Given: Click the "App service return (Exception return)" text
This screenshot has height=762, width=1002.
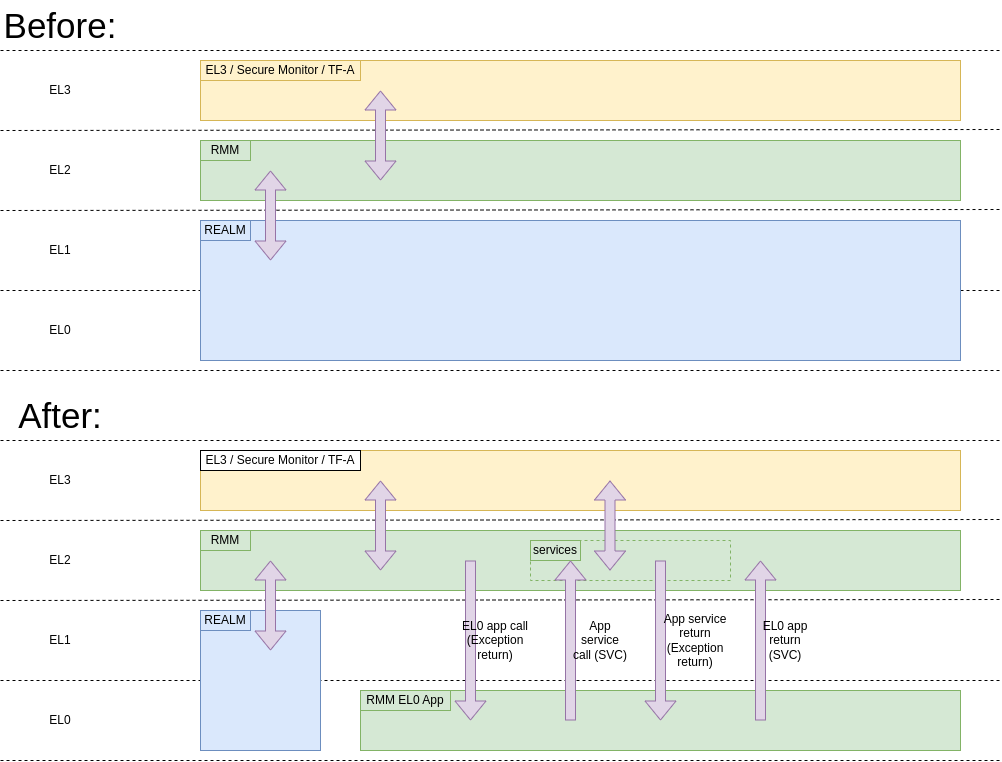Looking at the screenshot, I should 695,640.
